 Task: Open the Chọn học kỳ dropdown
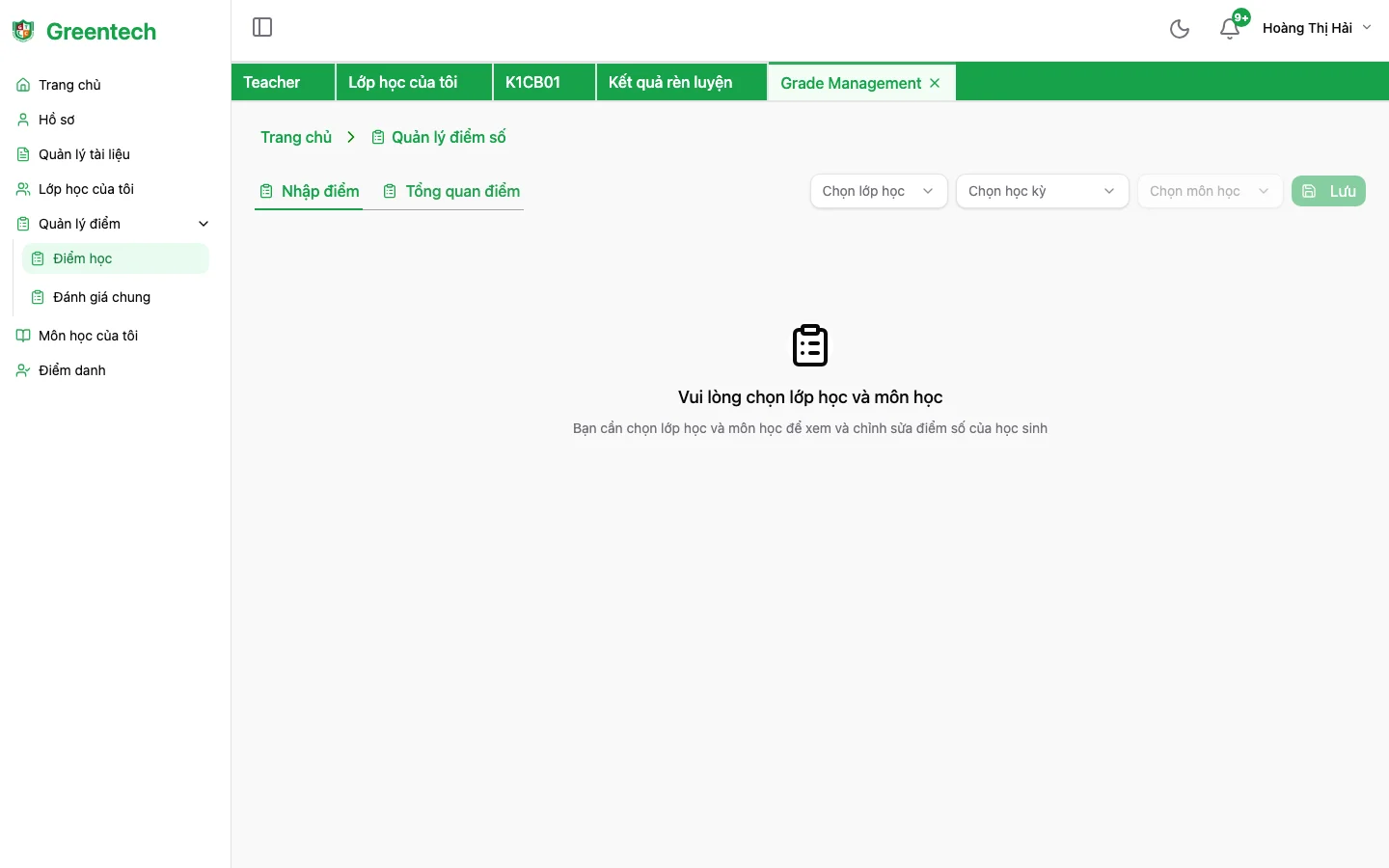pyautogui.click(x=1042, y=191)
